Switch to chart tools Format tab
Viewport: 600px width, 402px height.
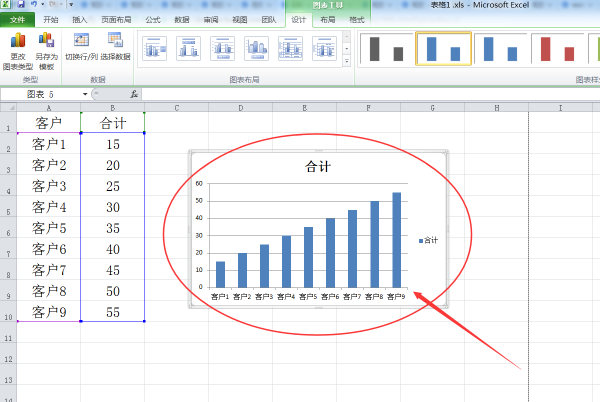[x=357, y=20]
